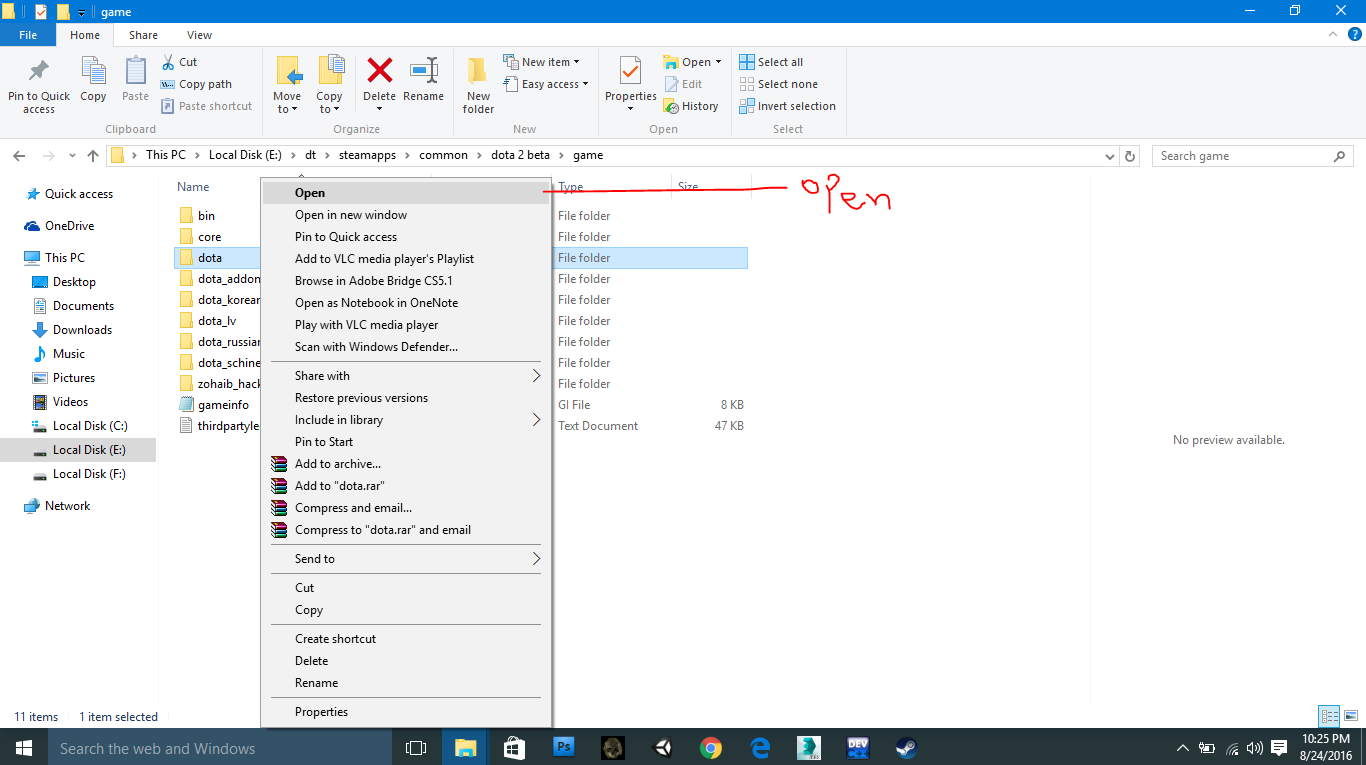Screen dimensions: 1366x765
Task: Click Select none in the ribbon
Action: 778,84
